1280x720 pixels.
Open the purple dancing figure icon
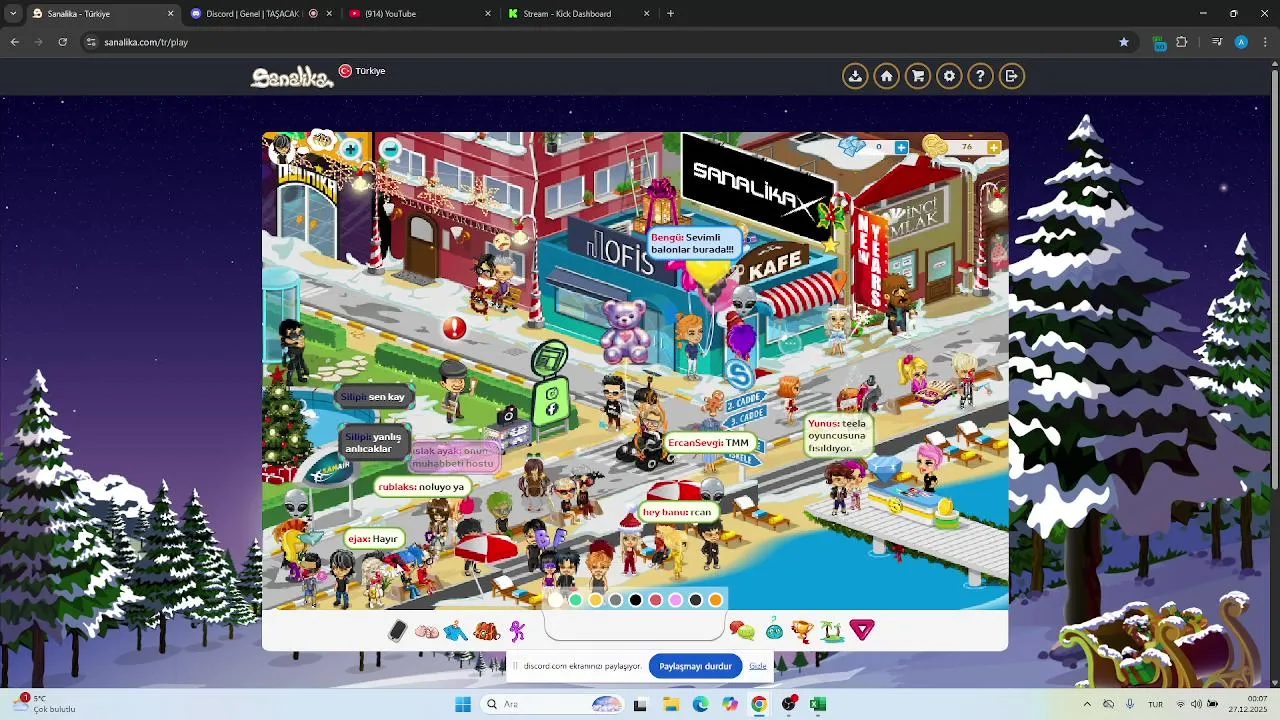pyautogui.click(x=517, y=631)
